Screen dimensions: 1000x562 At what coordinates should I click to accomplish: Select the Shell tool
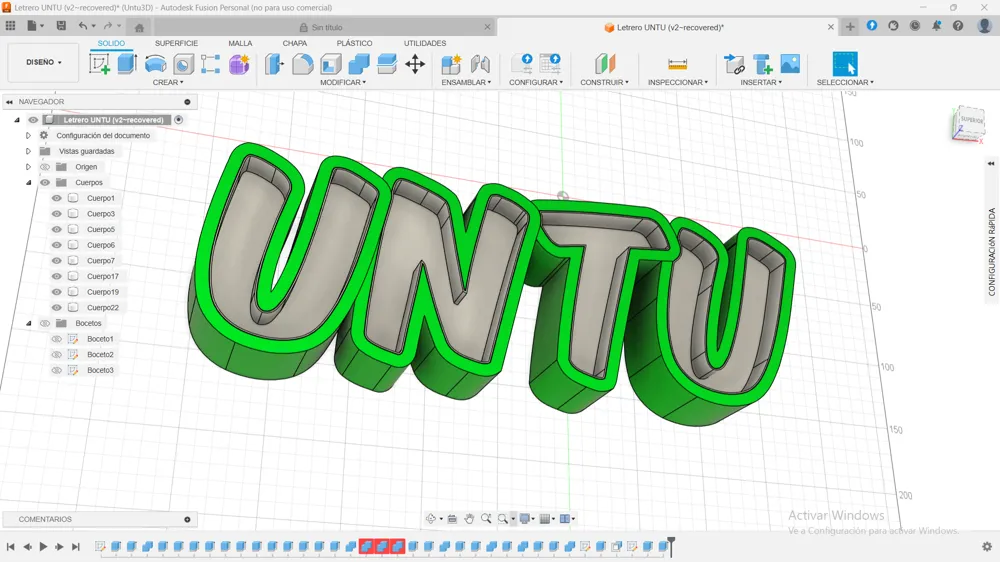[330, 64]
